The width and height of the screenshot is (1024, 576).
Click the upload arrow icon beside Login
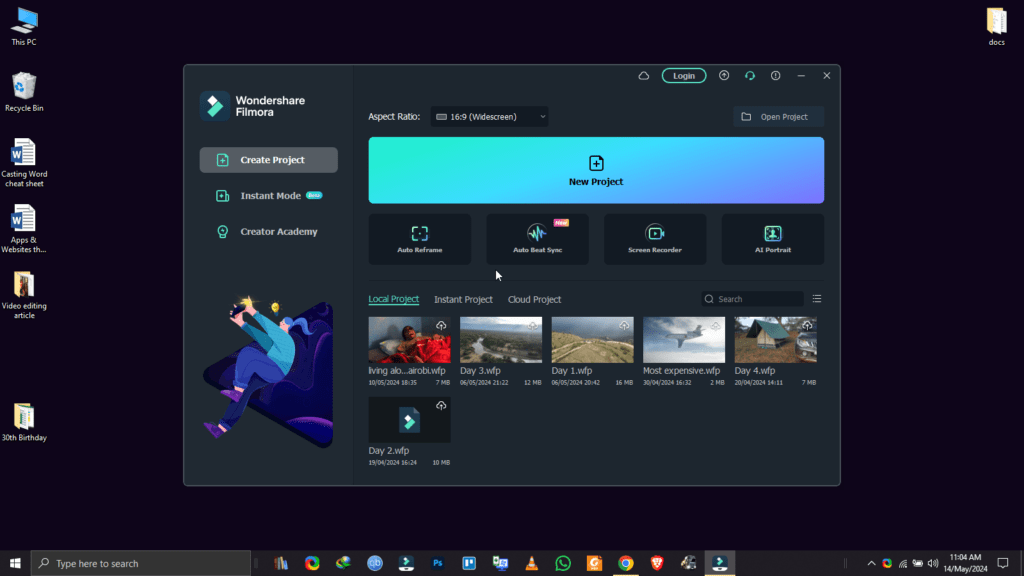click(x=724, y=76)
